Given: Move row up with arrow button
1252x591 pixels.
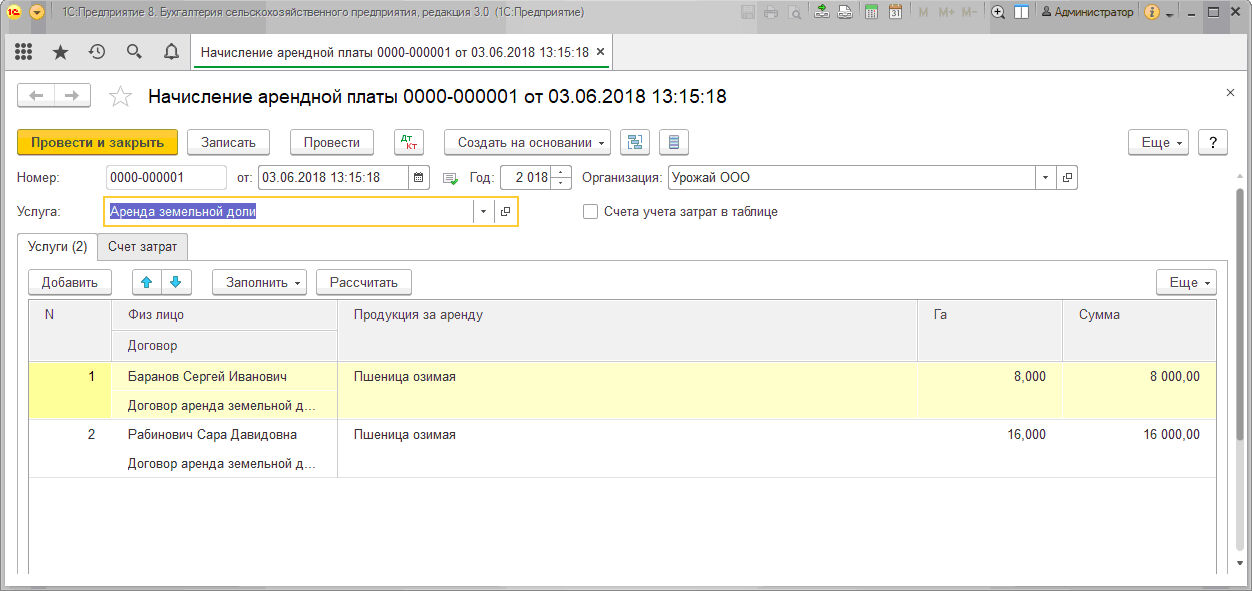Looking at the screenshot, I should (x=147, y=282).
